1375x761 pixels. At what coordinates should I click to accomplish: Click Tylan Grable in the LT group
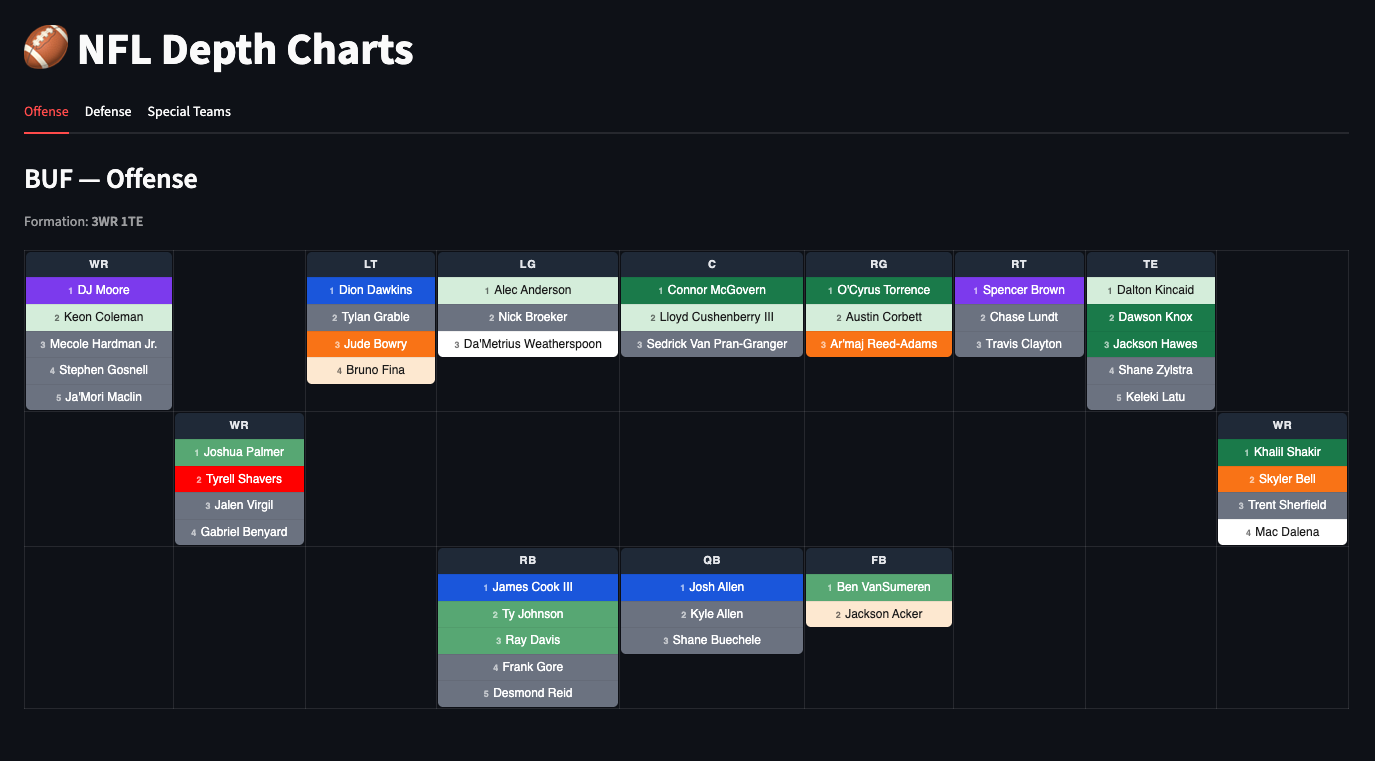pos(371,317)
